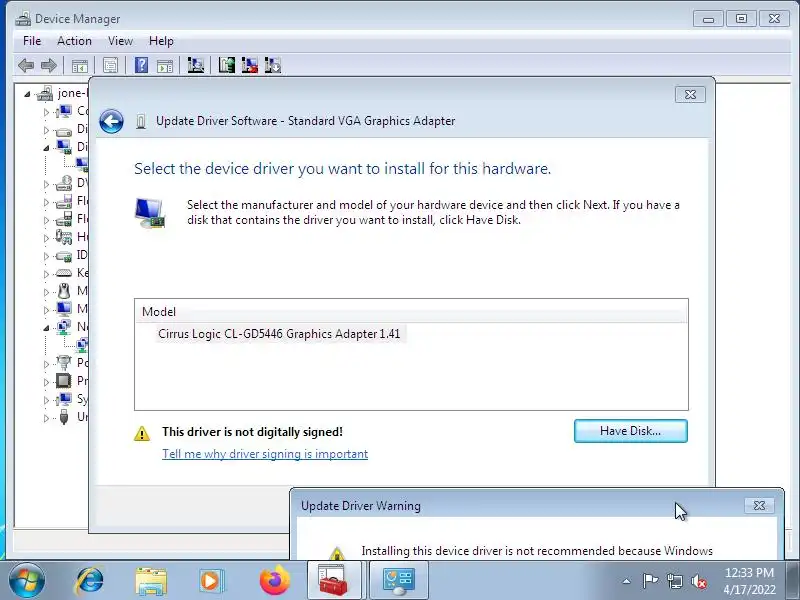Open the Action menu

74,41
